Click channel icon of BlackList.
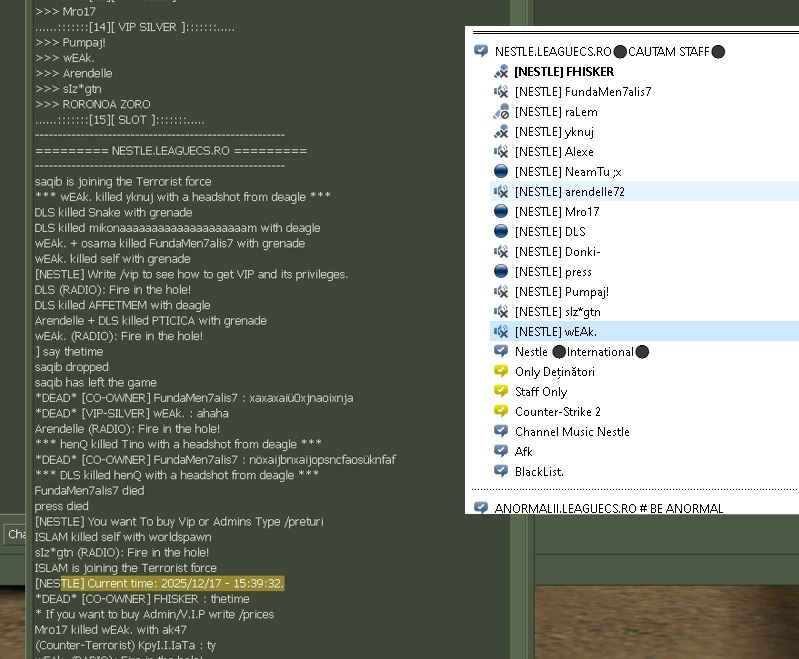The image size is (799, 659). click(501, 471)
